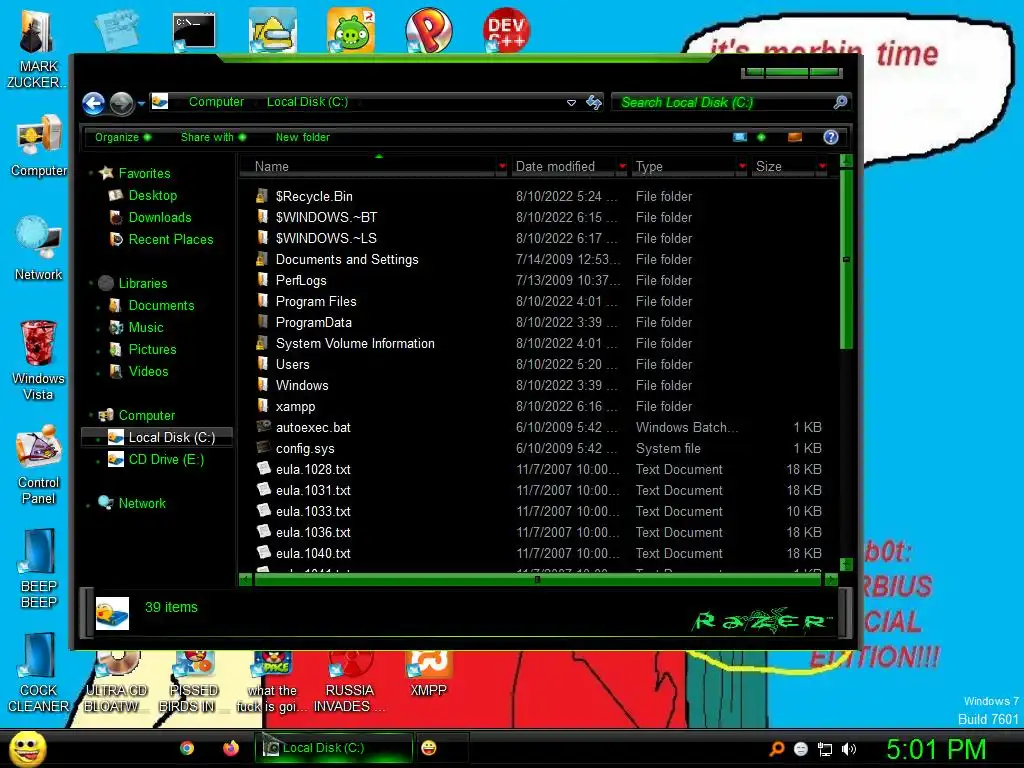Image resolution: width=1024 pixels, height=768 pixels.
Task: Select the System Volume Information folder
Action: tap(355, 343)
